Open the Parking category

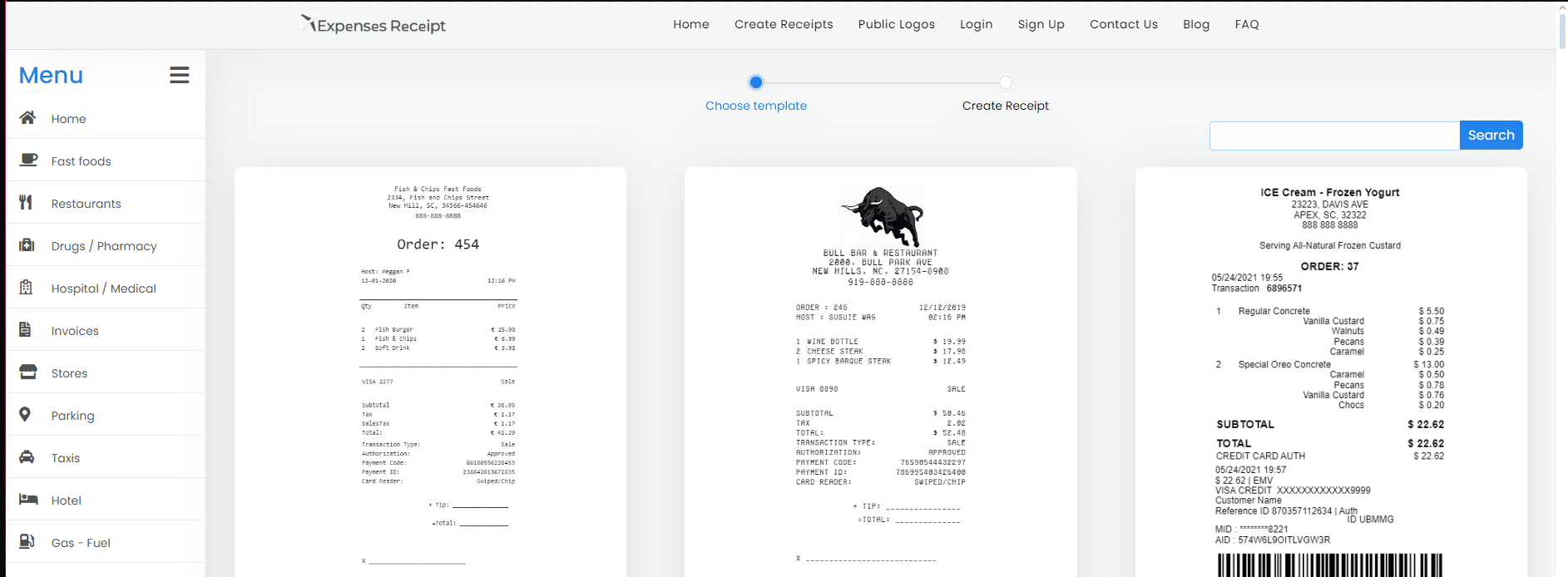[72, 416]
